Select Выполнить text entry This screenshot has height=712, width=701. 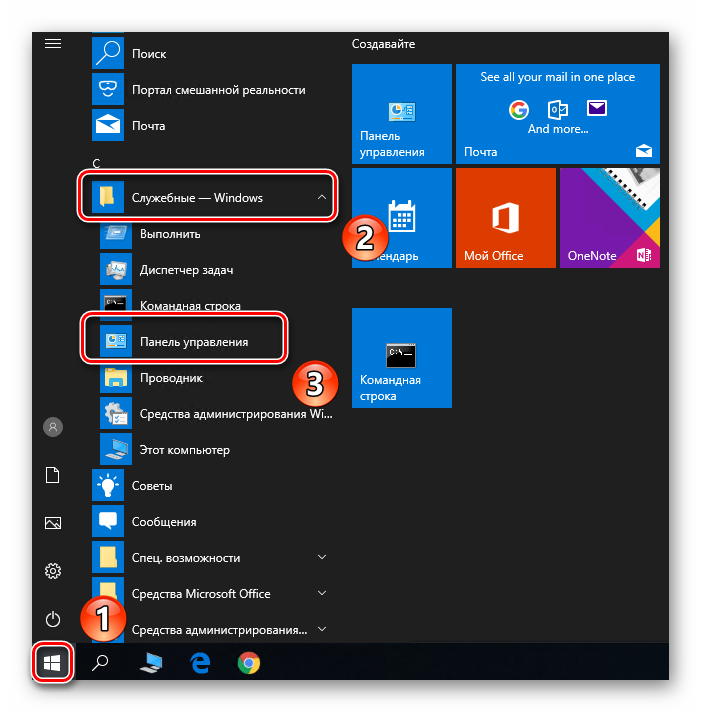(x=170, y=234)
